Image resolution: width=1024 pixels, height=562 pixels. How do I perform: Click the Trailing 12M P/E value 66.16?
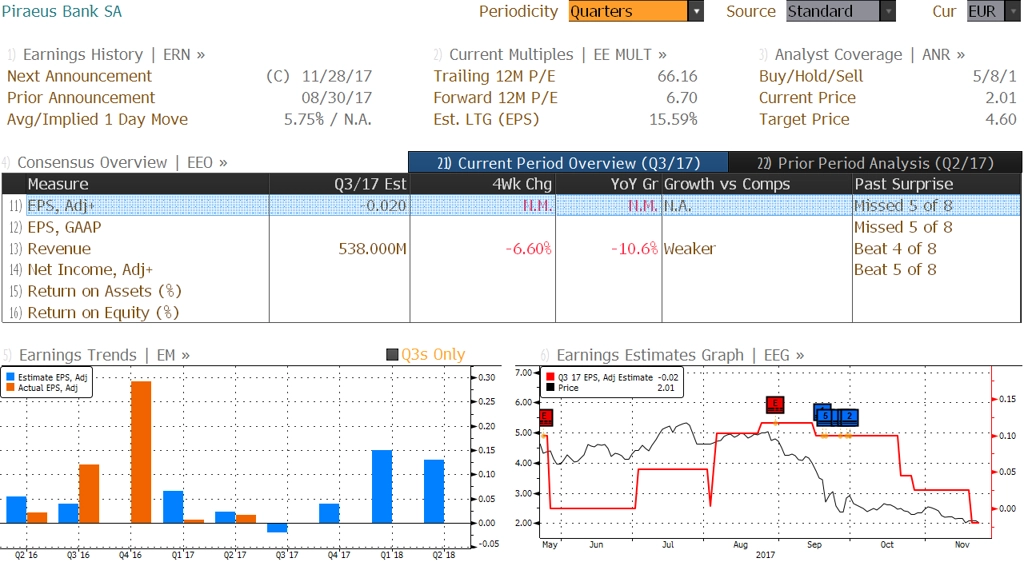click(x=677, y=76)
